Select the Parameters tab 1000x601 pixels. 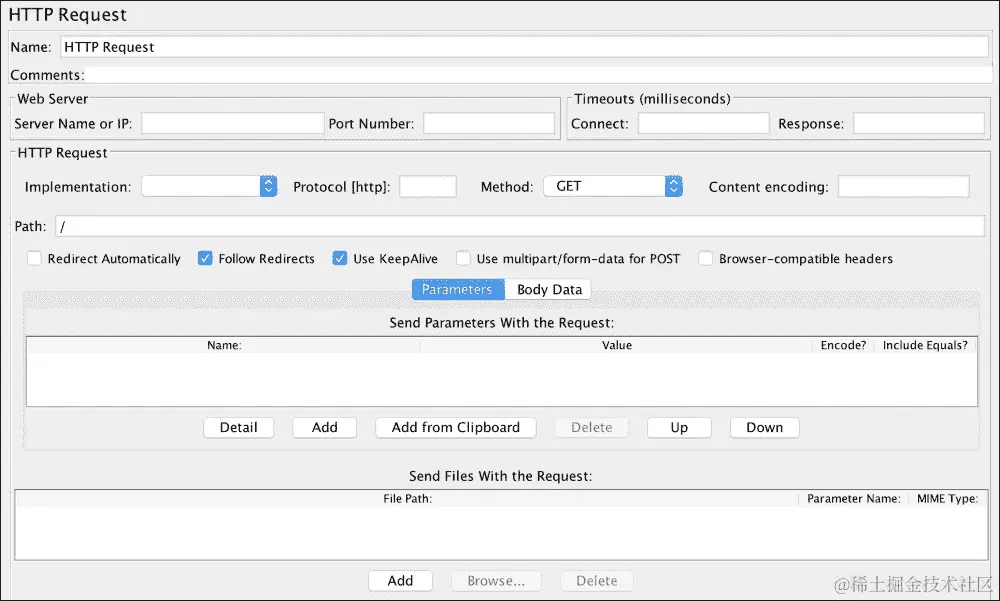click(x=457, y=289)
